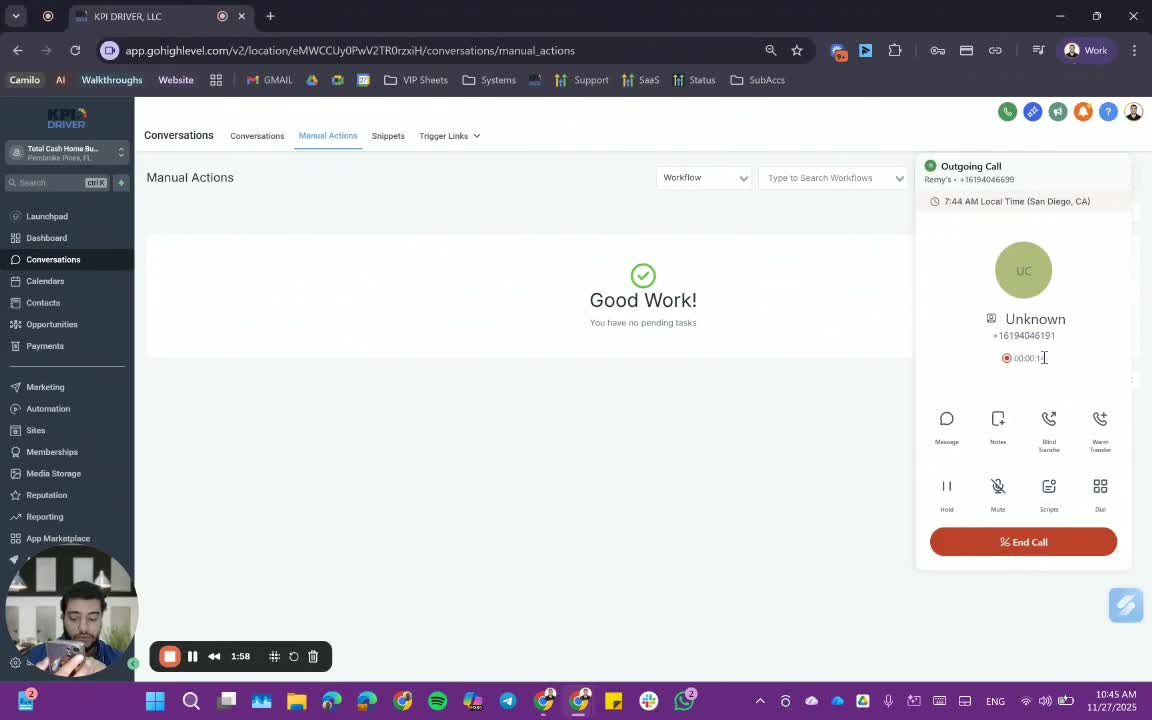Open call Scripts
1152x720 pixels.
click(1048, 494)
